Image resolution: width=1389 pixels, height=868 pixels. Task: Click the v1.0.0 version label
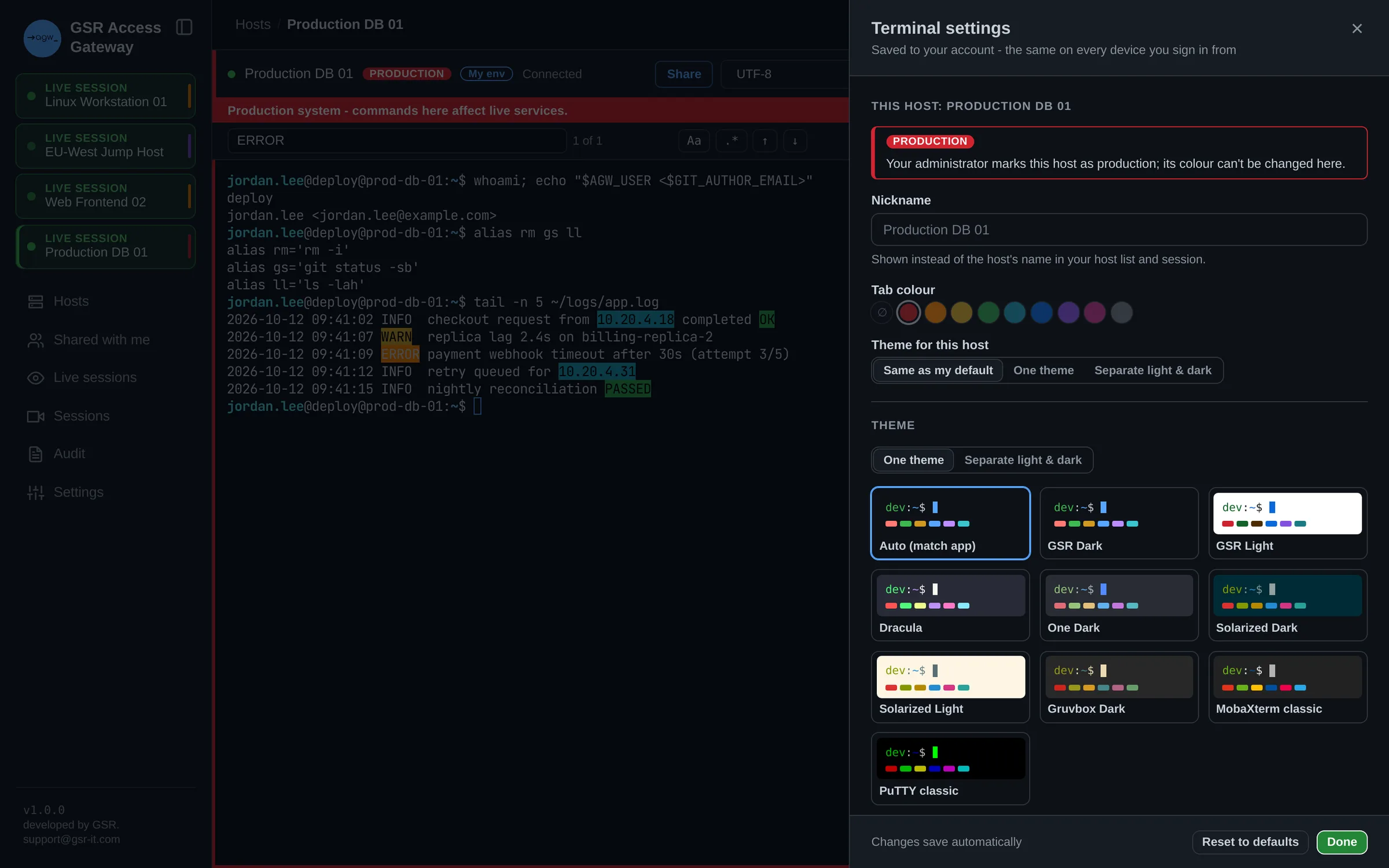coord(44,810)
